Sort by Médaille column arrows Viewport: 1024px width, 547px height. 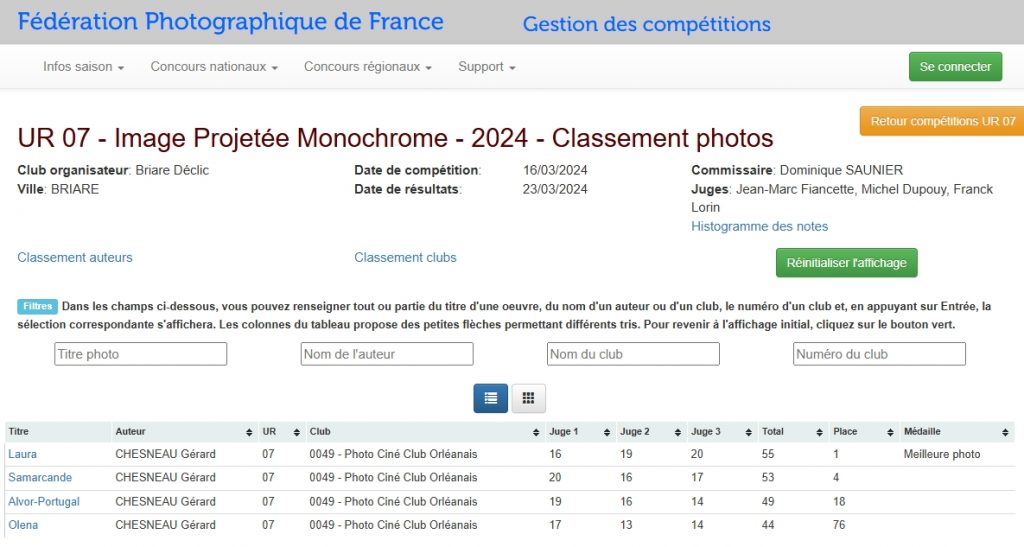1005,432
